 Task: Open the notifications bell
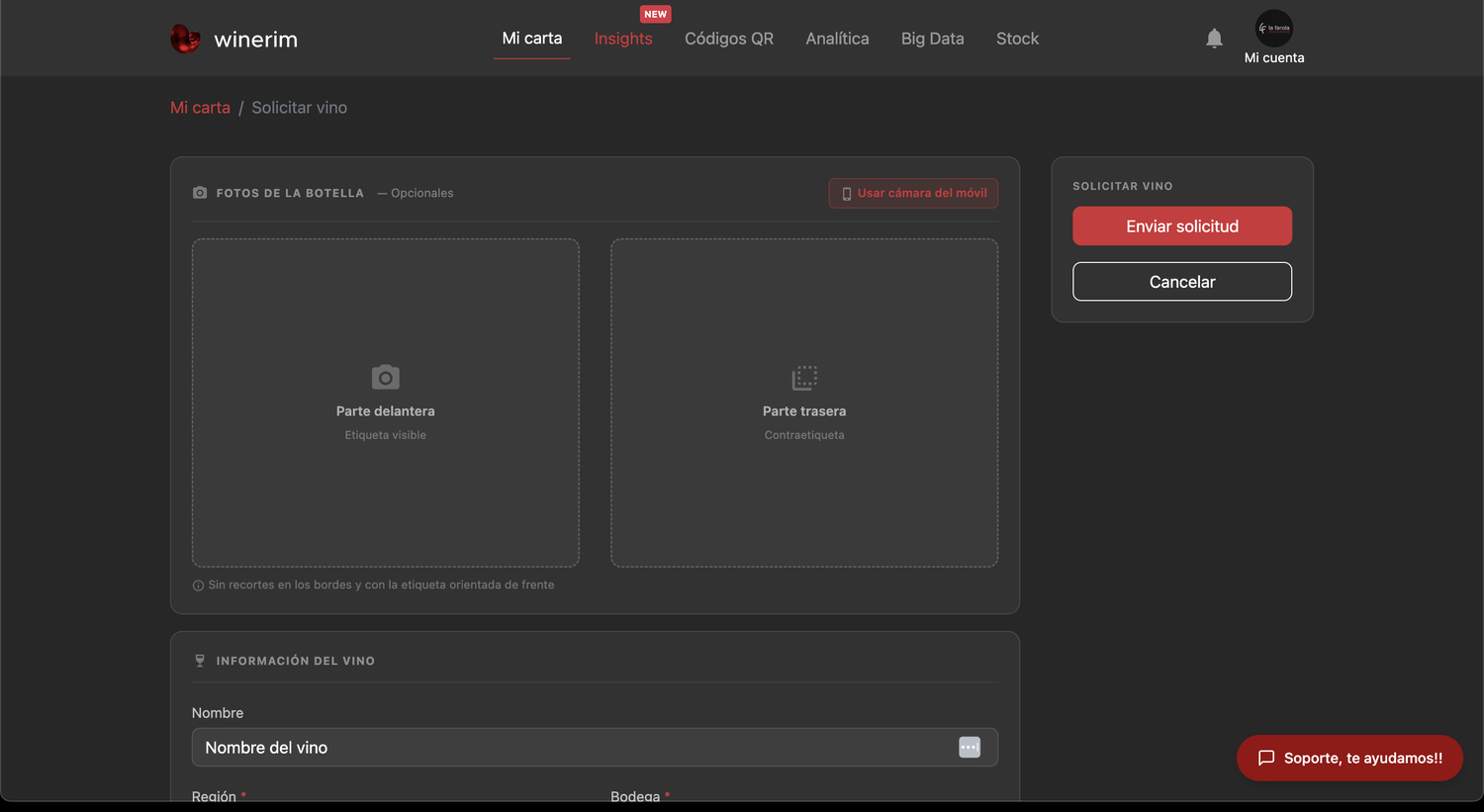tap(1214, 39)
